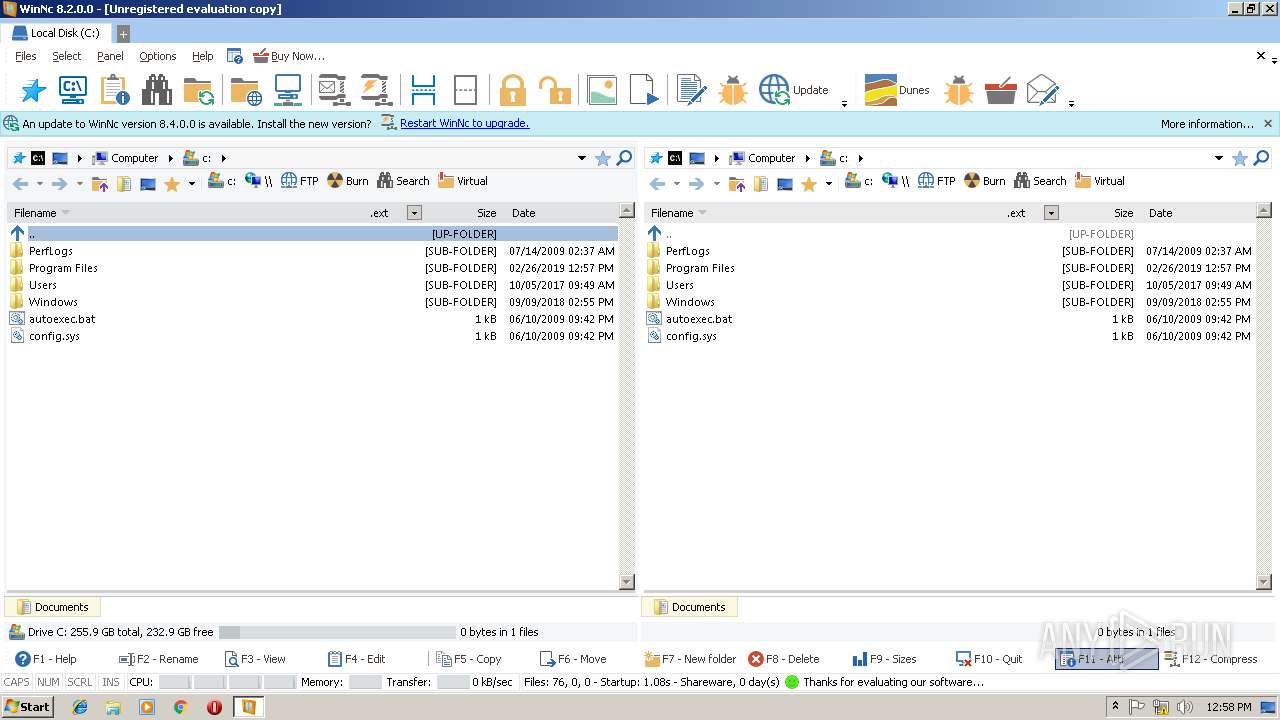This screenshot has width=1280, height=720.
Task: Click Search binoculars in left panel toolbar
Action: 403,181
